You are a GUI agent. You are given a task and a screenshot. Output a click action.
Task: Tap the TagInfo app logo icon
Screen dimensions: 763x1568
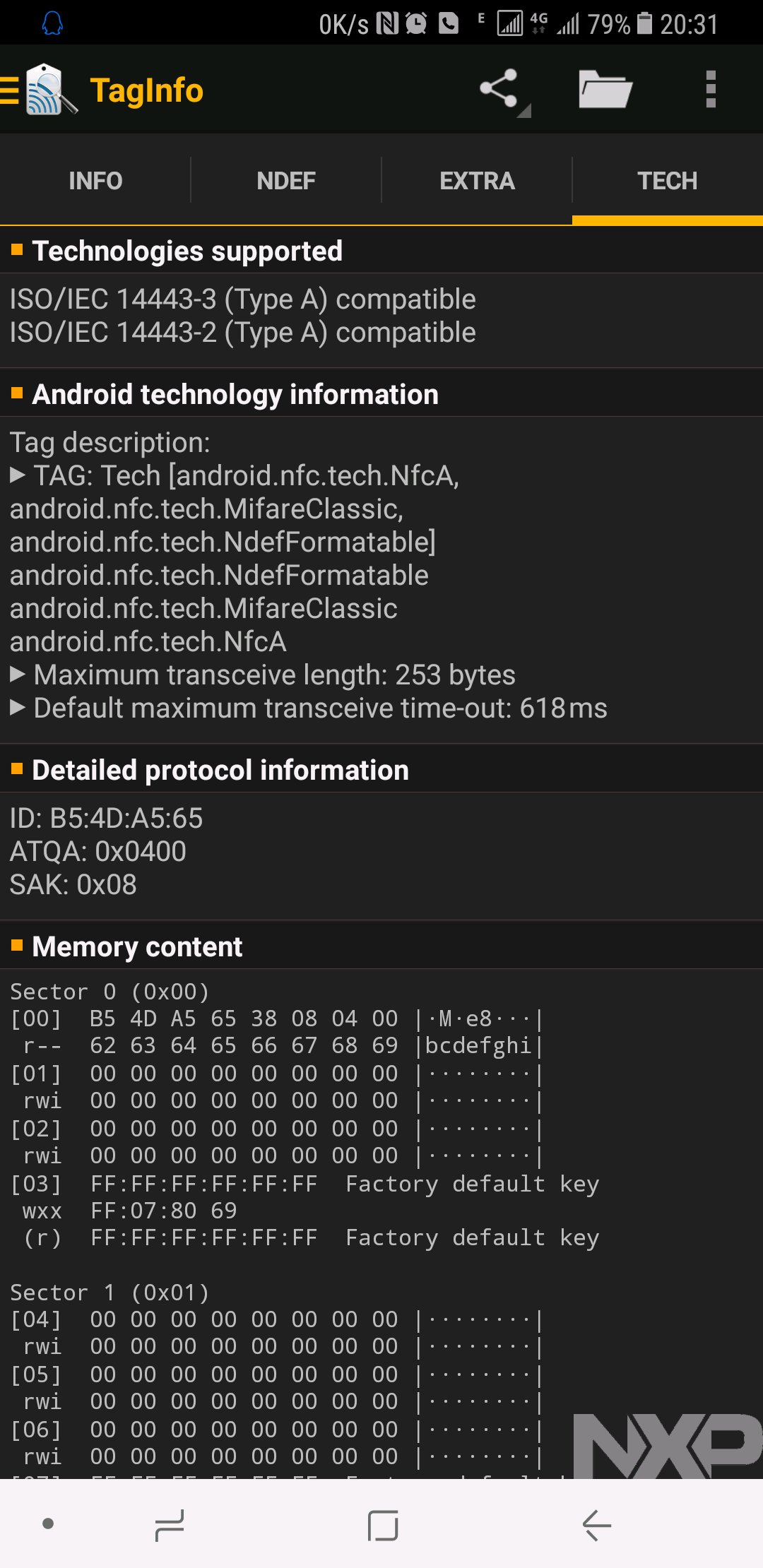tap(51, 90)
